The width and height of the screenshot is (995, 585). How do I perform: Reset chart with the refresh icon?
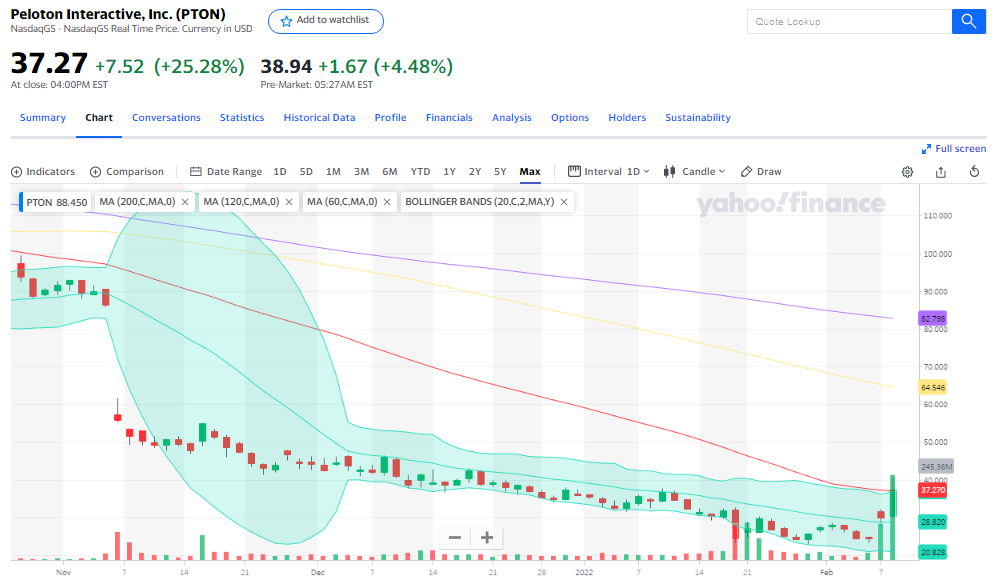pos(975,171)
